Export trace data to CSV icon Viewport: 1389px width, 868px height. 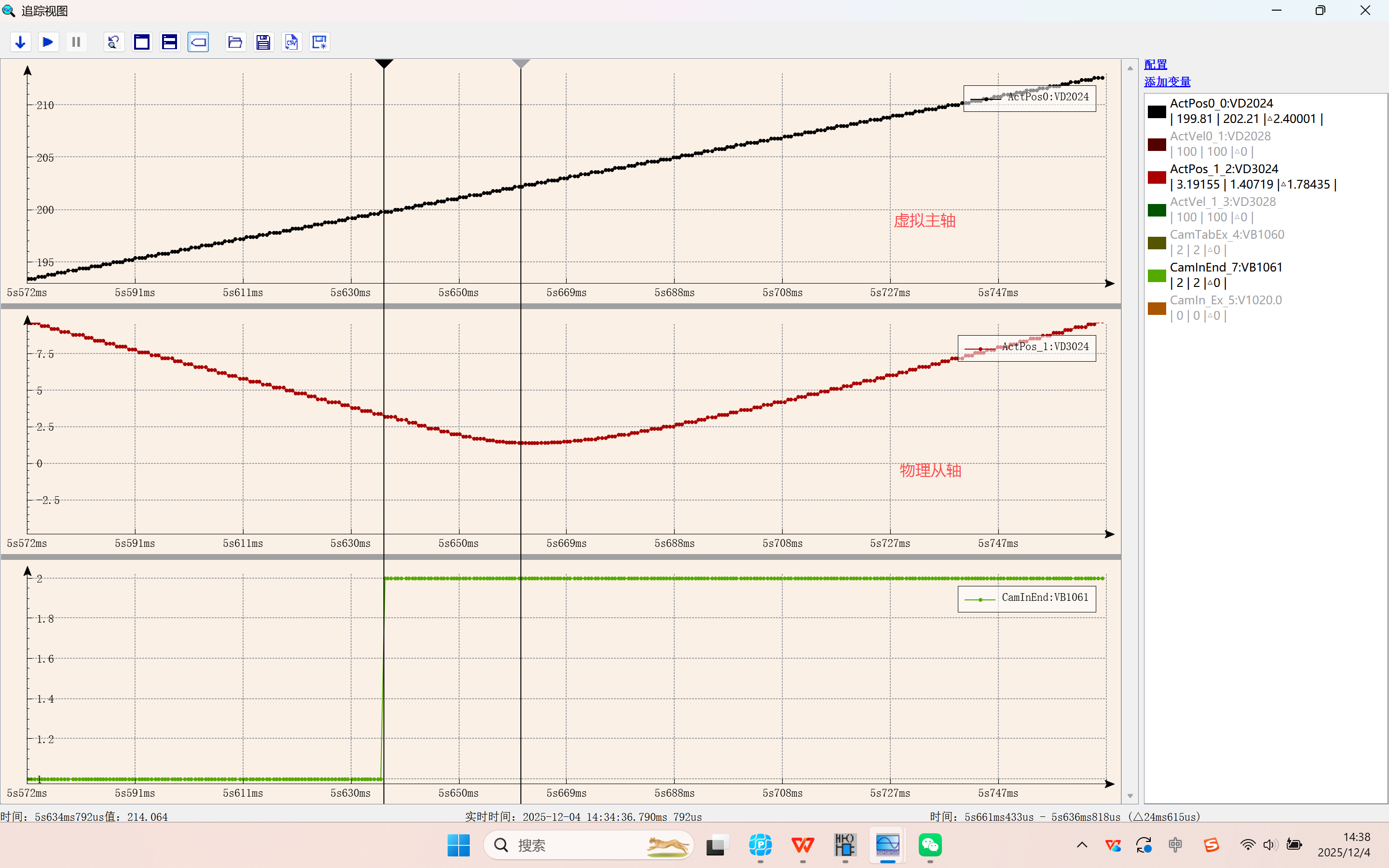[292, 42]
